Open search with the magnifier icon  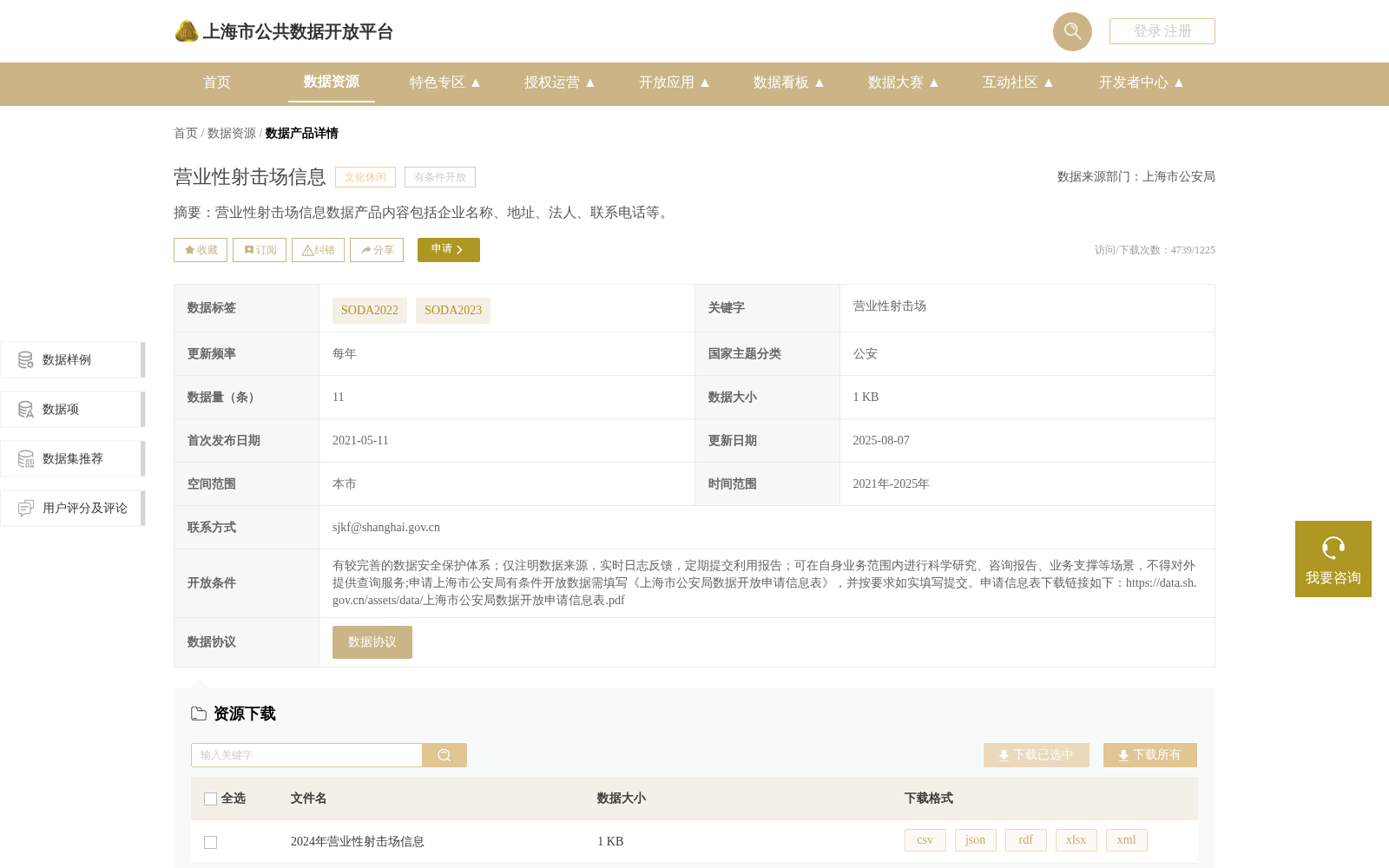[1072, 31]
